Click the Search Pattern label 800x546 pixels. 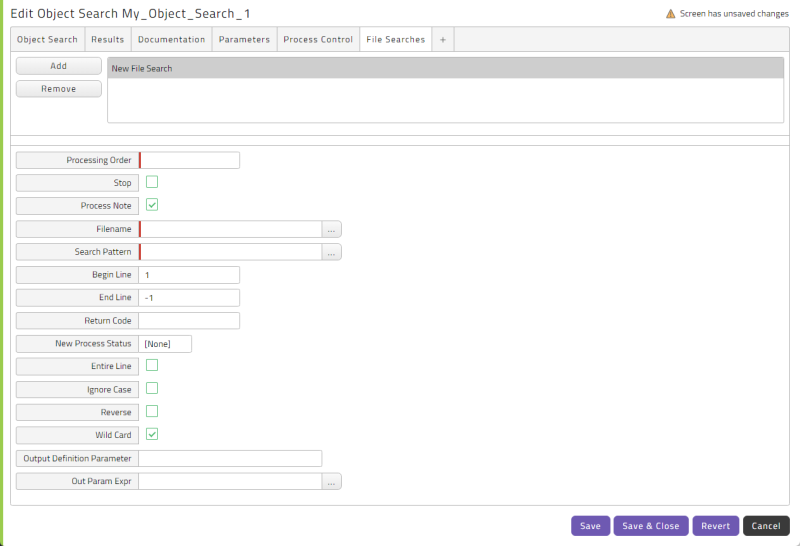[x=103, y=252]
